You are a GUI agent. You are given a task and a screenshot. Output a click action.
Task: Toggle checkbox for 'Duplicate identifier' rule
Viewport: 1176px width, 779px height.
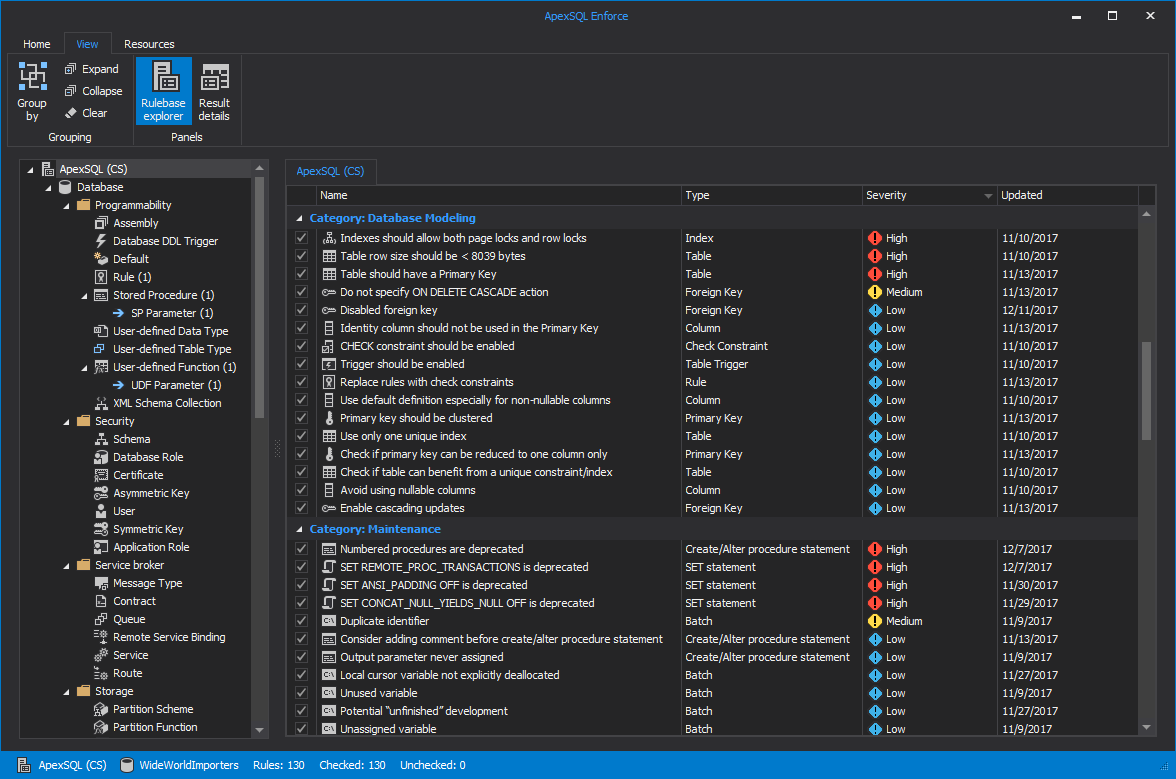click(302, 621)
